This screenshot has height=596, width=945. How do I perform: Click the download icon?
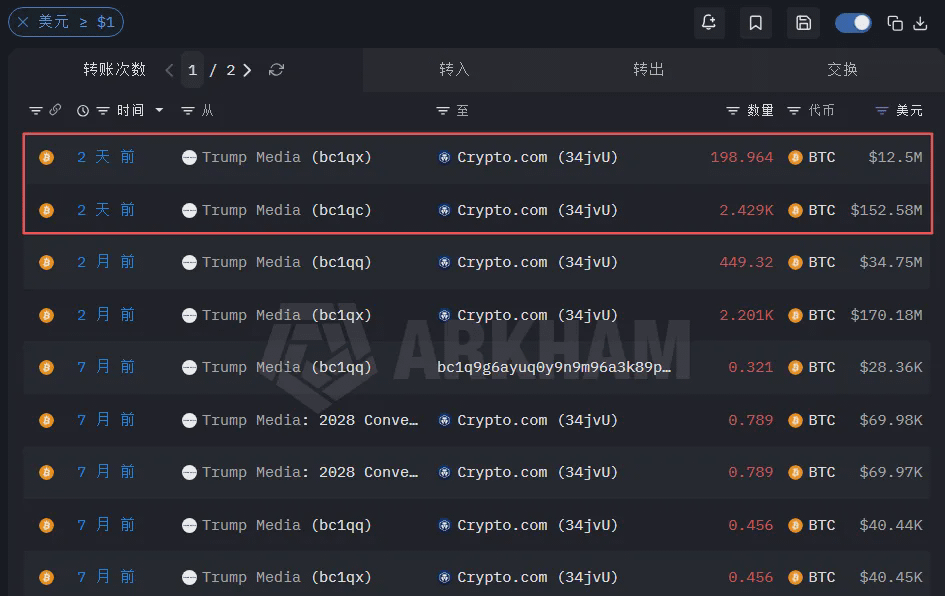pyautogui.click(x=920, y=24)
